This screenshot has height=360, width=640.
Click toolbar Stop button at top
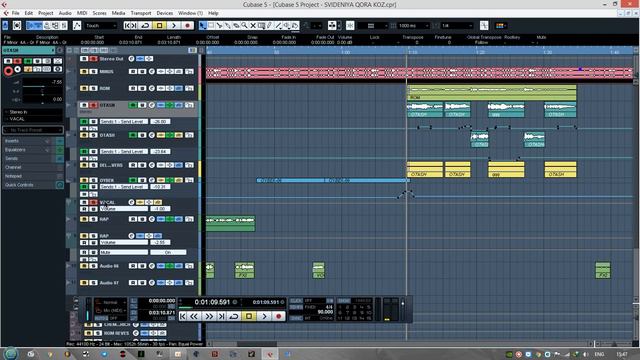160,25
